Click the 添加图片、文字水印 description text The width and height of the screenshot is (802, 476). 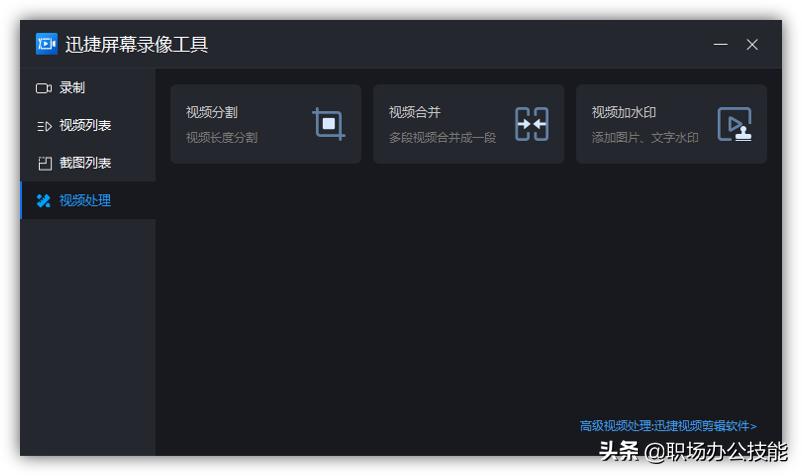click(645, 137)
